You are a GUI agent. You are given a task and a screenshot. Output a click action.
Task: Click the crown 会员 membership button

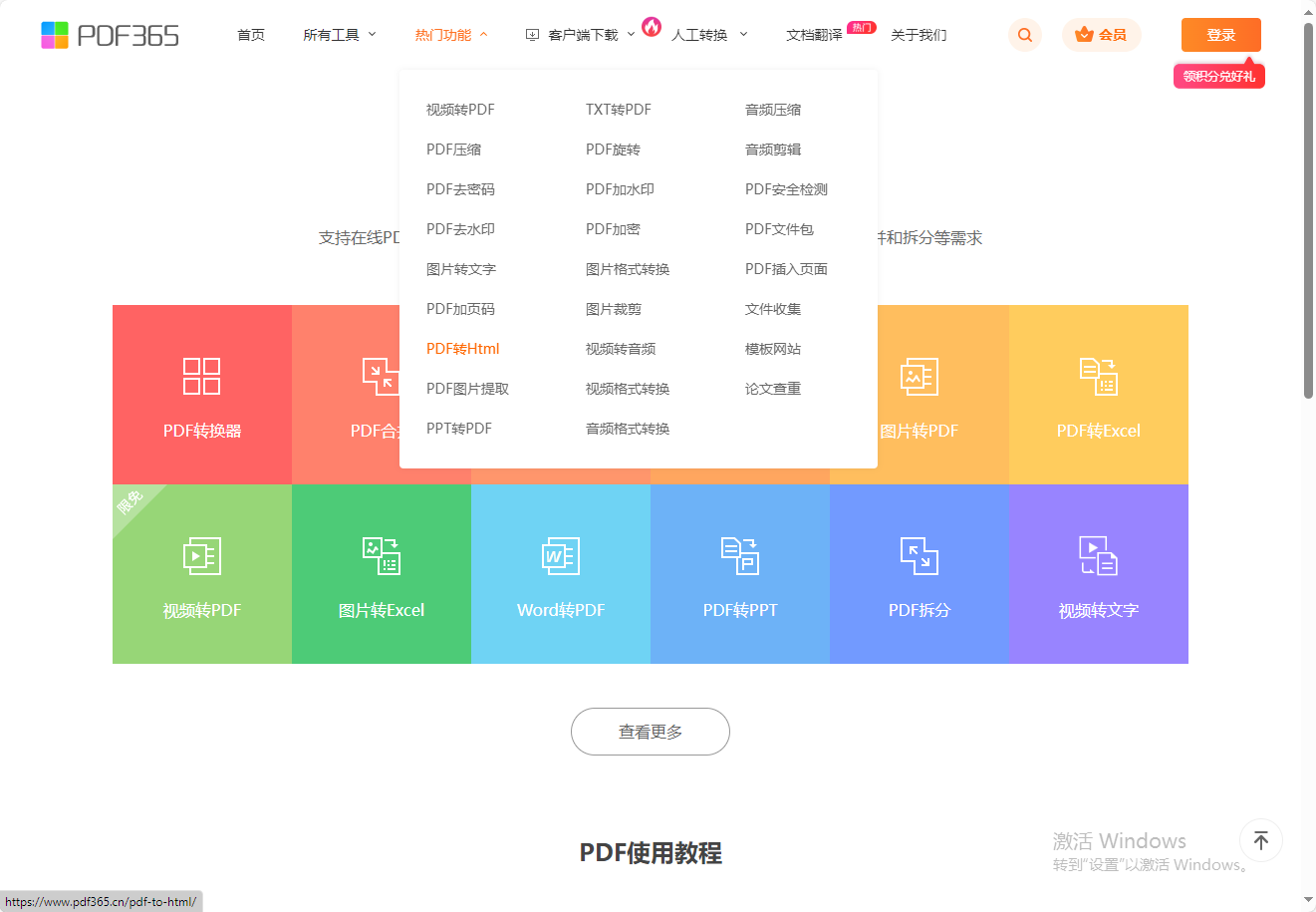tap(1101, 35)
